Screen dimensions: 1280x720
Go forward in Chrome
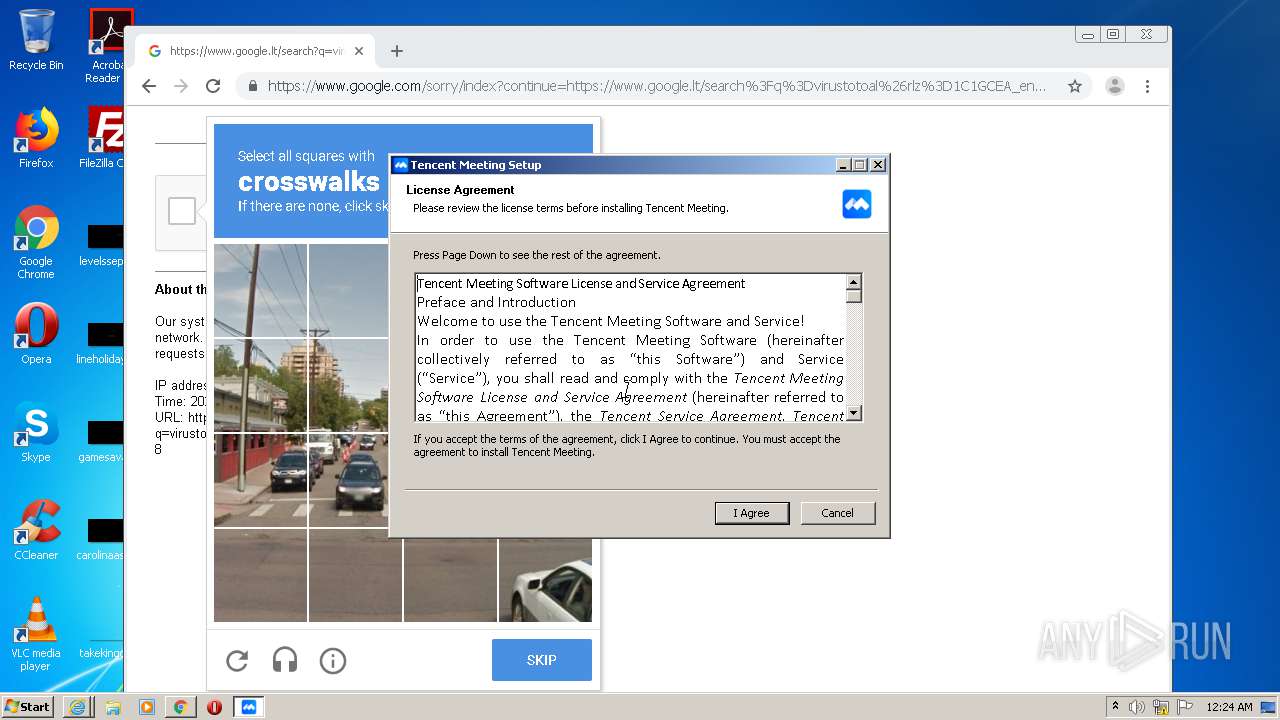181,86
